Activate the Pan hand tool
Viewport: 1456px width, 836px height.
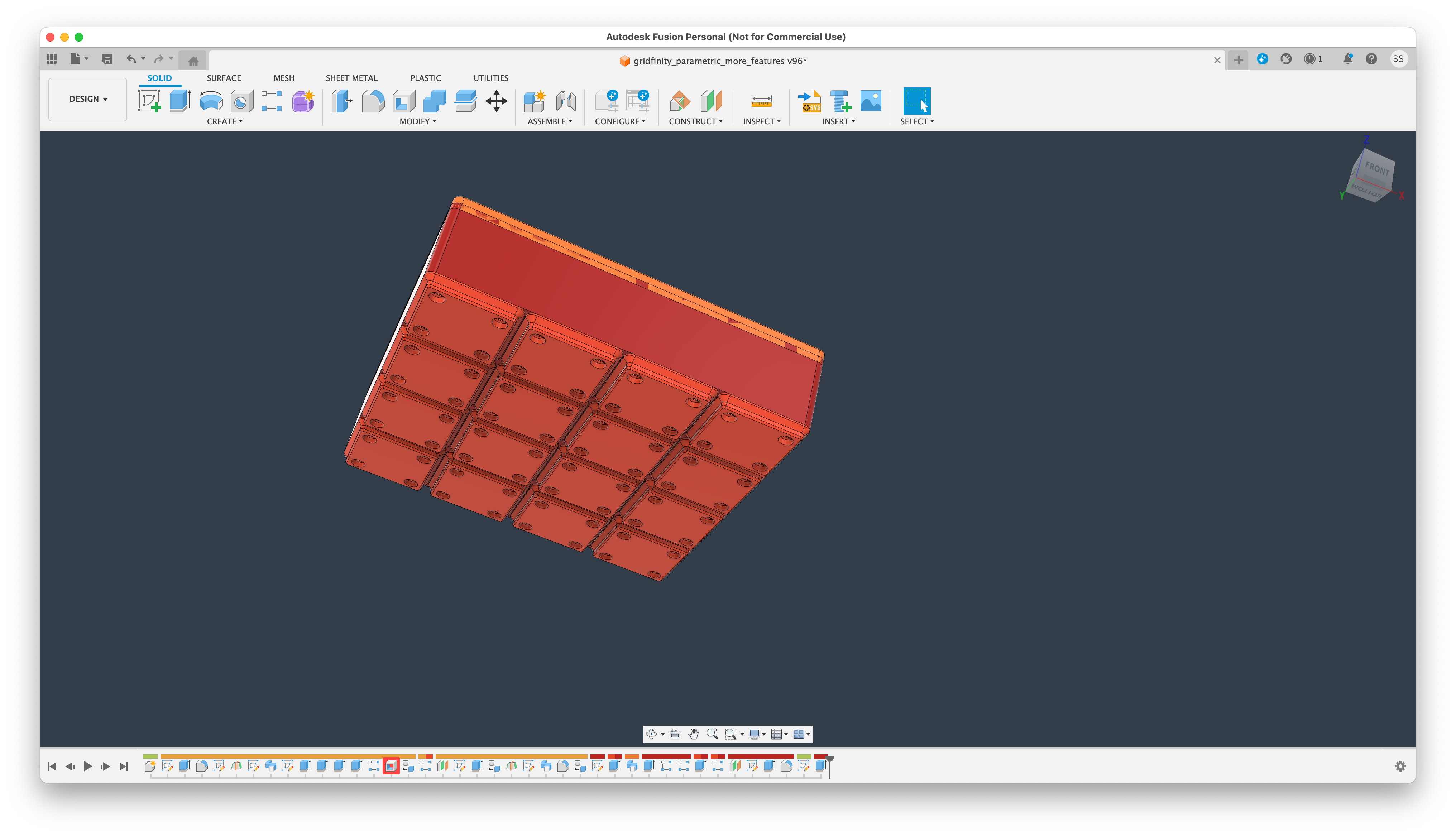694,734
